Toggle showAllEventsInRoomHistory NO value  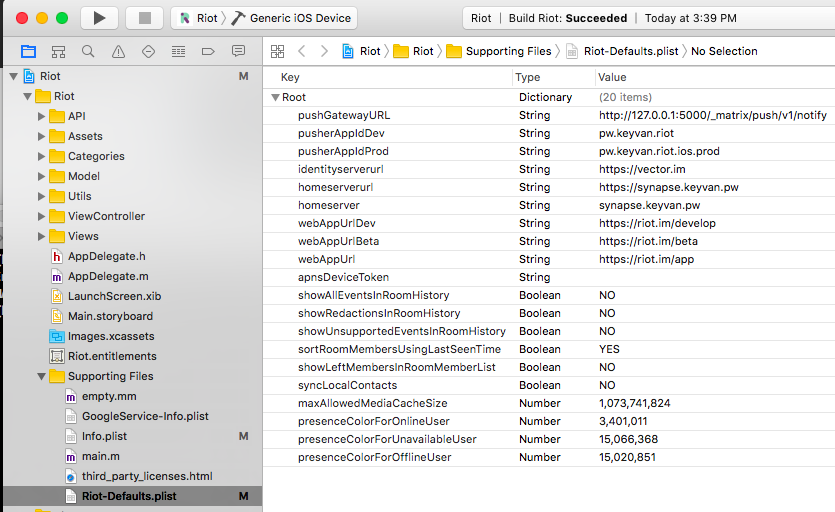tap(607, 295)
